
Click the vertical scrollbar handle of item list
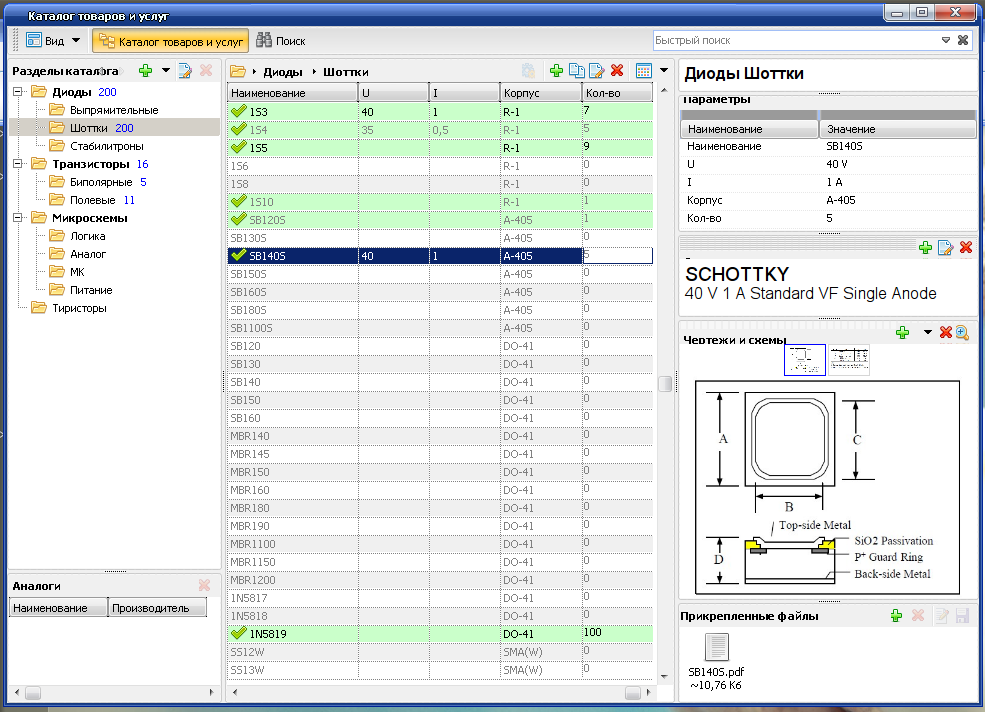pos(665,383)
